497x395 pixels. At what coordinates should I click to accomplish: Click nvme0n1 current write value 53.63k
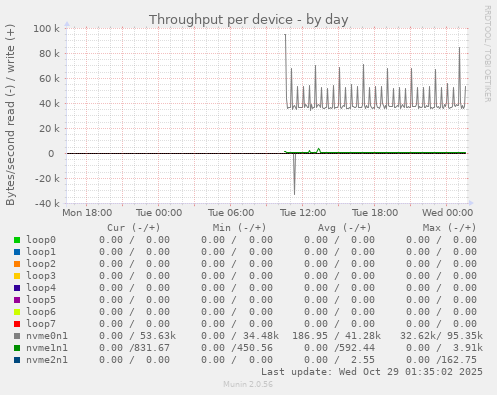pos(158,336)
